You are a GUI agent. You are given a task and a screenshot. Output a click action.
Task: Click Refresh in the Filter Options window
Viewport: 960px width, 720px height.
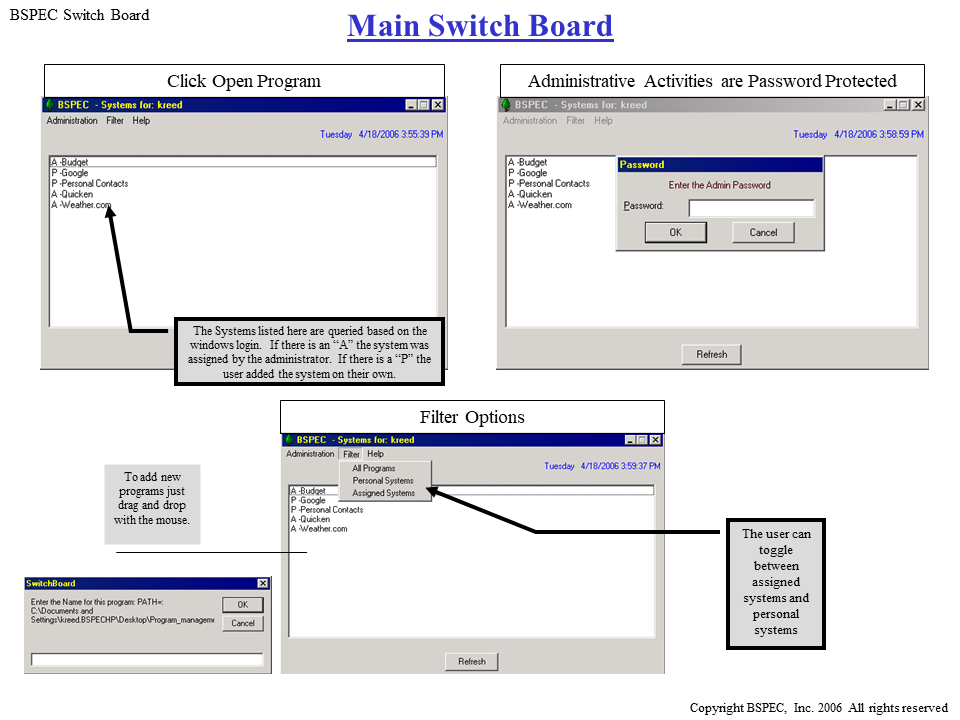pos(471,661)
